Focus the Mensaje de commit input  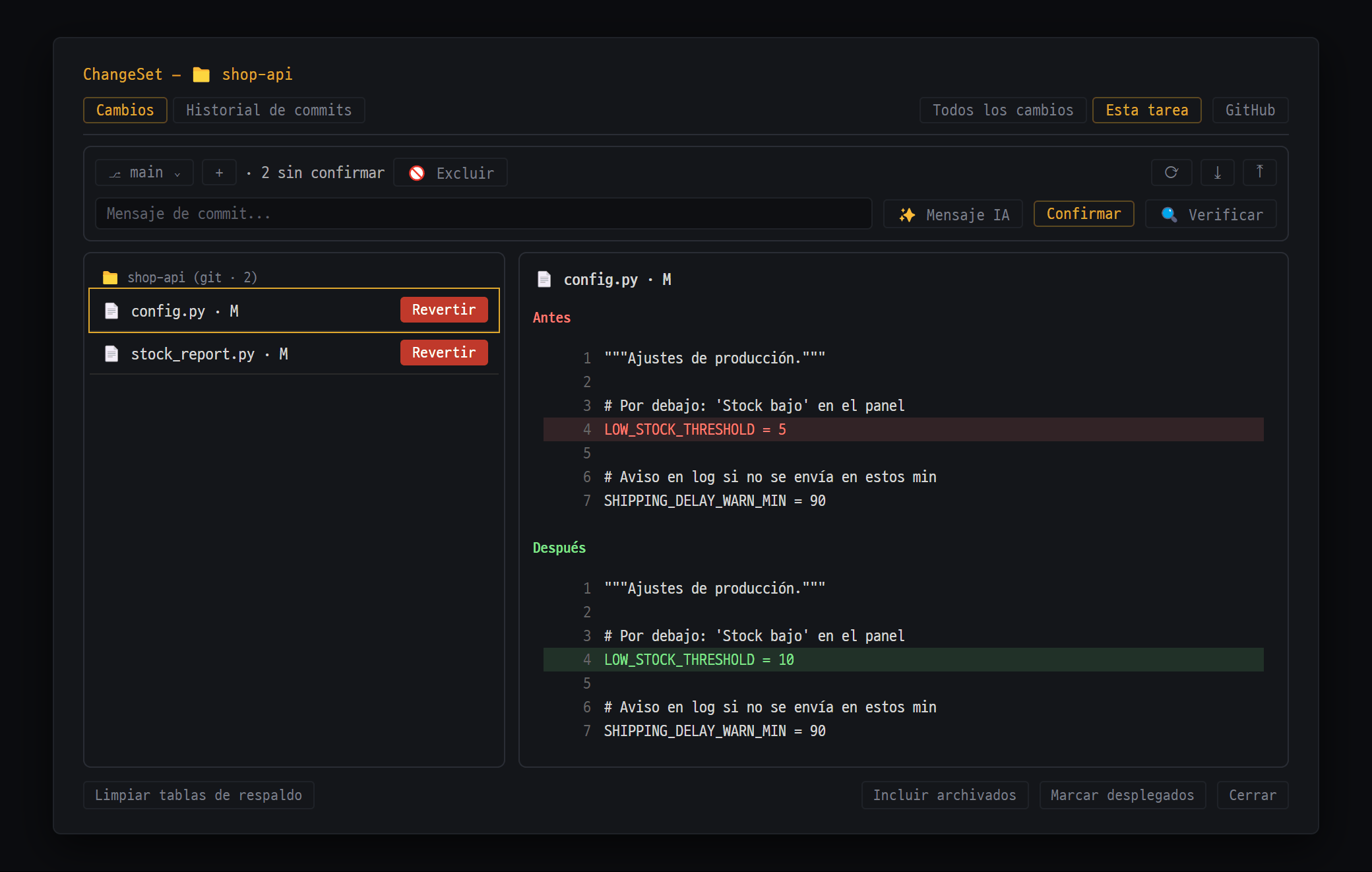[483, 214]
